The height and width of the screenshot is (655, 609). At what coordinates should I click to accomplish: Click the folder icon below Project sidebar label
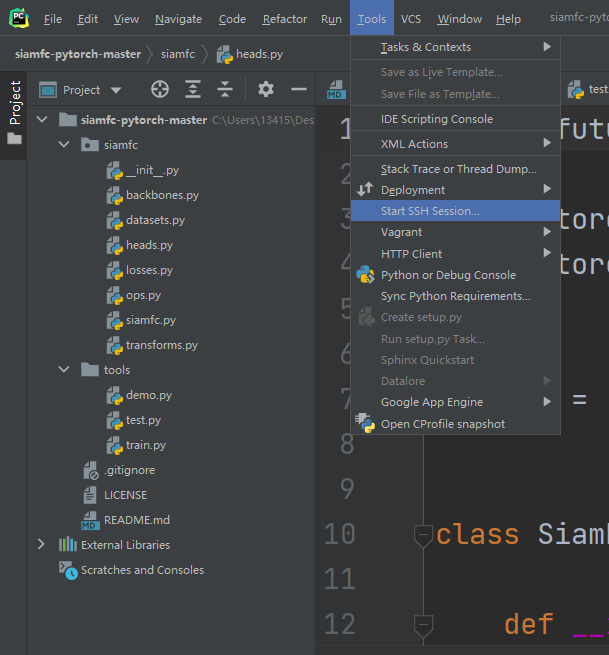click(x=14, y=138)
